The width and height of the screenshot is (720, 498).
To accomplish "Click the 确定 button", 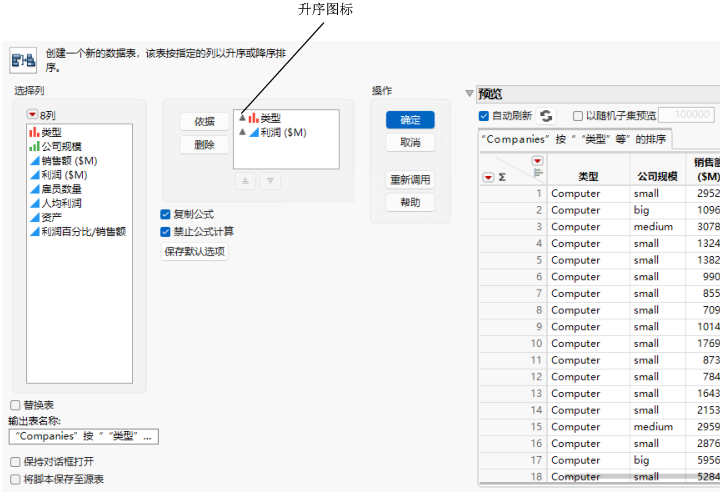I will click(x=410, y=120).
